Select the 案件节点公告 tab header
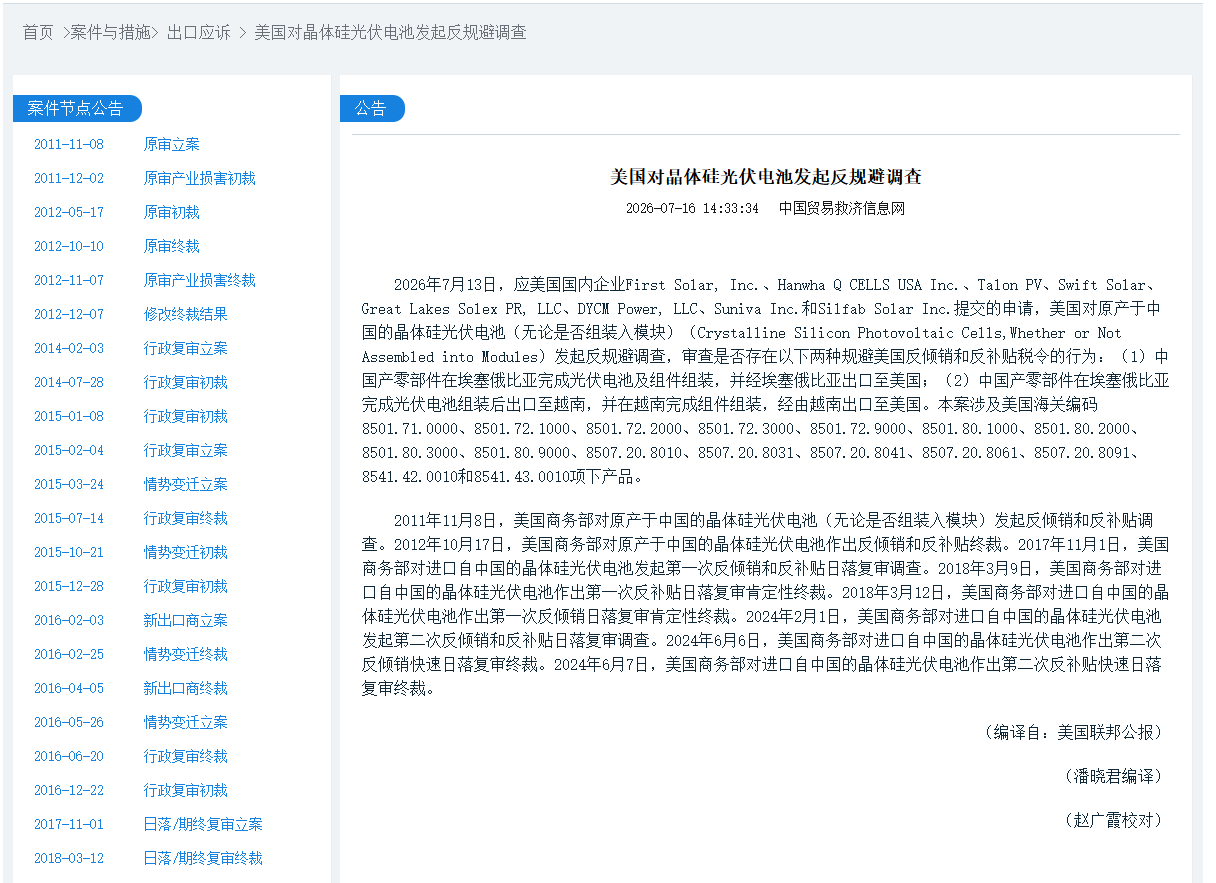The width and height of the screenshot is (1216, 883). pos(76,108)
